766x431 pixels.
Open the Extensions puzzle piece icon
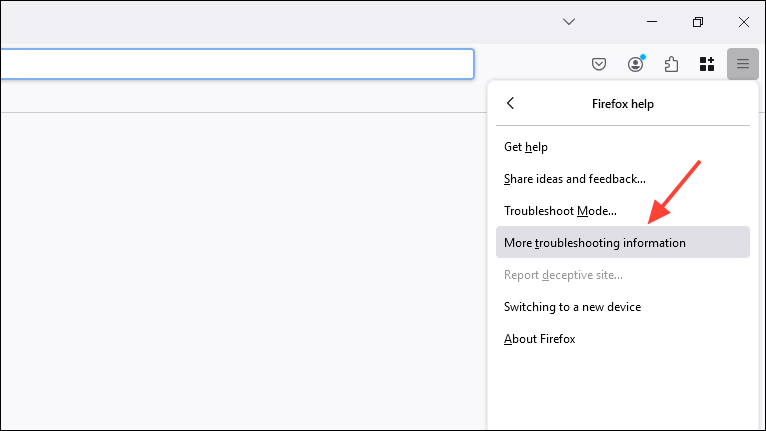coord(671,64)
